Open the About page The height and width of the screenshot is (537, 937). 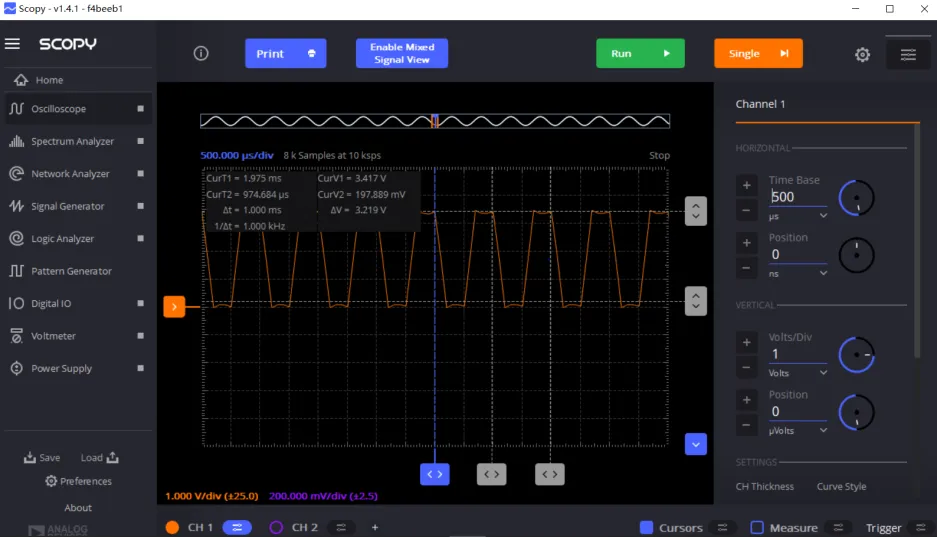(78, 508)
